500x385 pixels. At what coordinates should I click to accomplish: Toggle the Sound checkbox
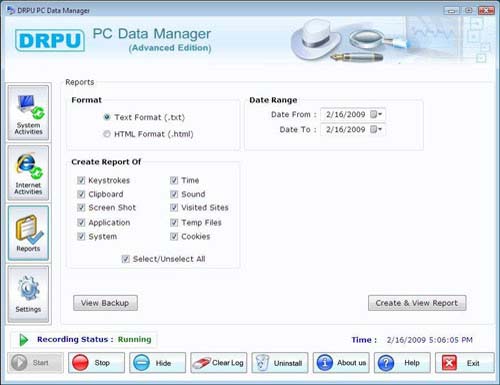174,194
